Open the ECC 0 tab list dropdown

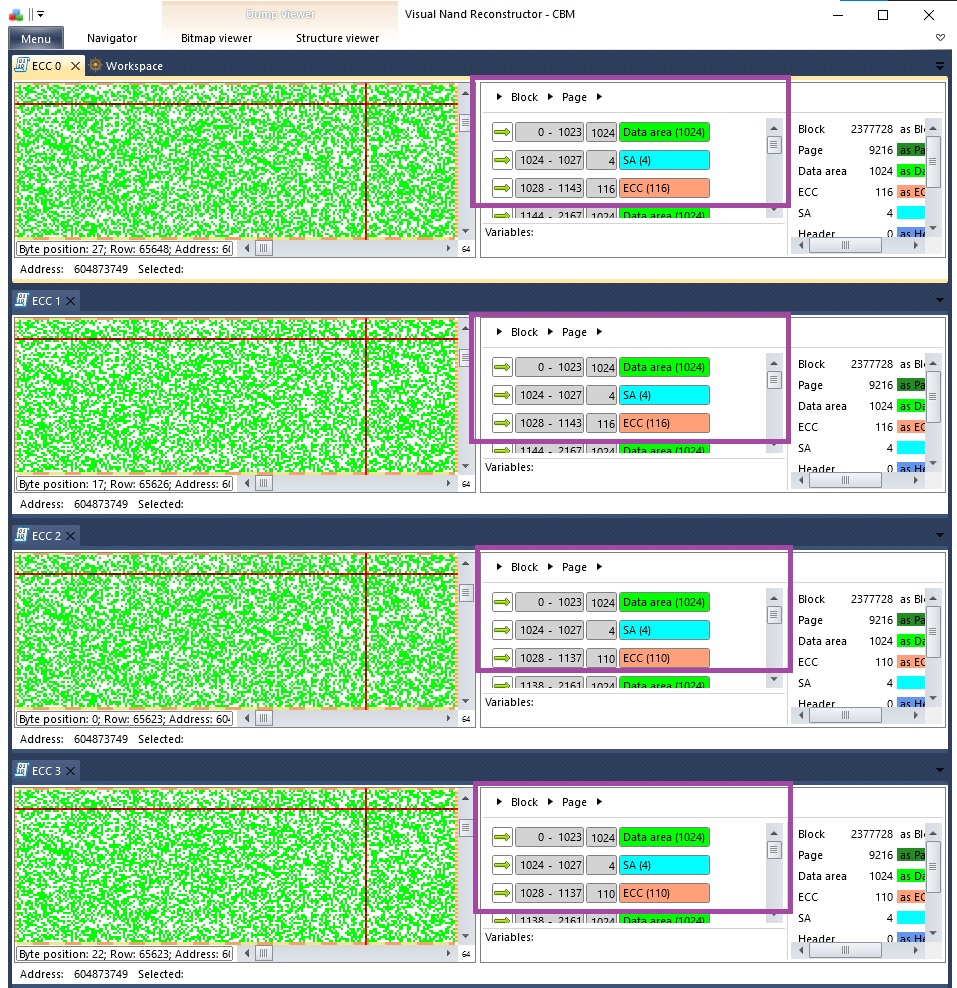coord(940,66)
